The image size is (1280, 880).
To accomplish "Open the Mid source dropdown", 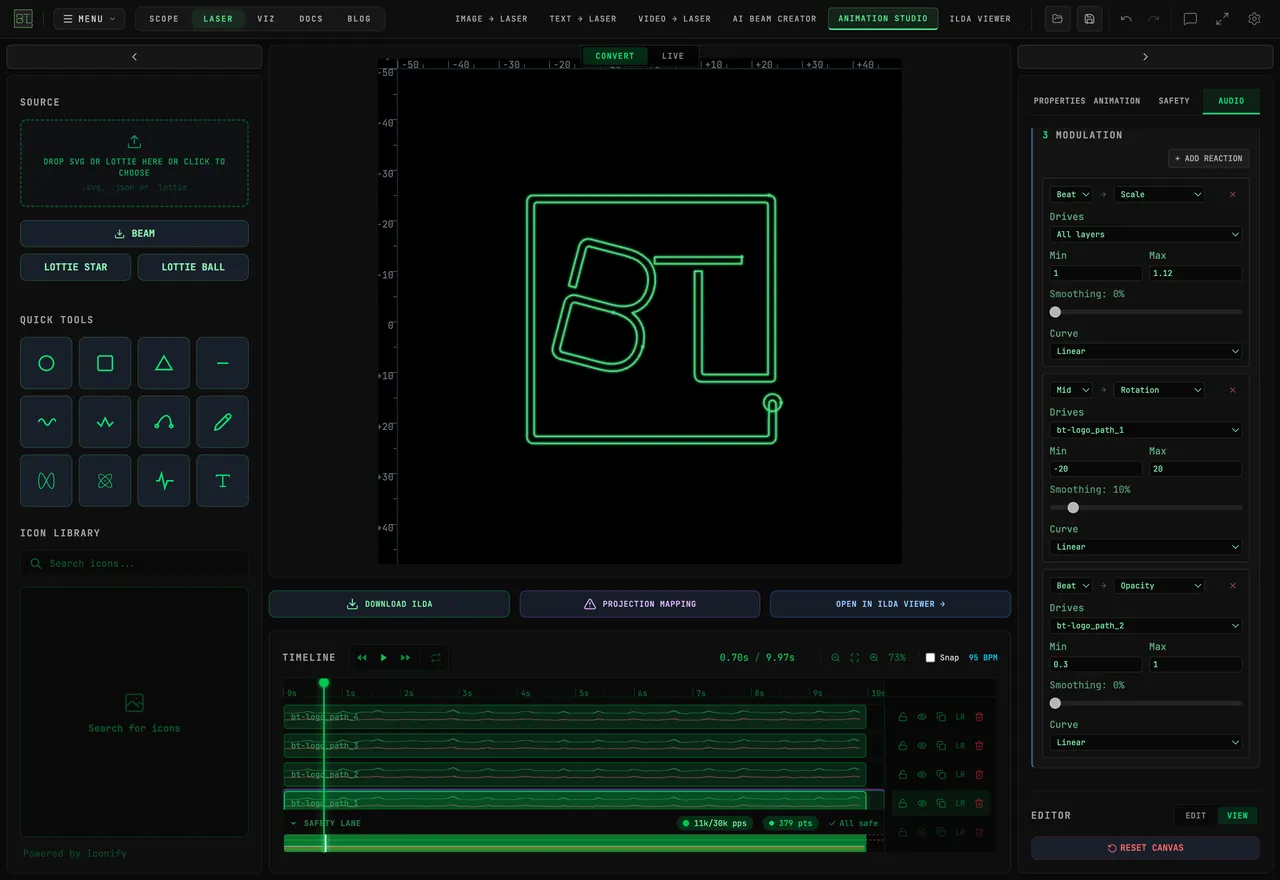I will click(x=1072, y=390).
